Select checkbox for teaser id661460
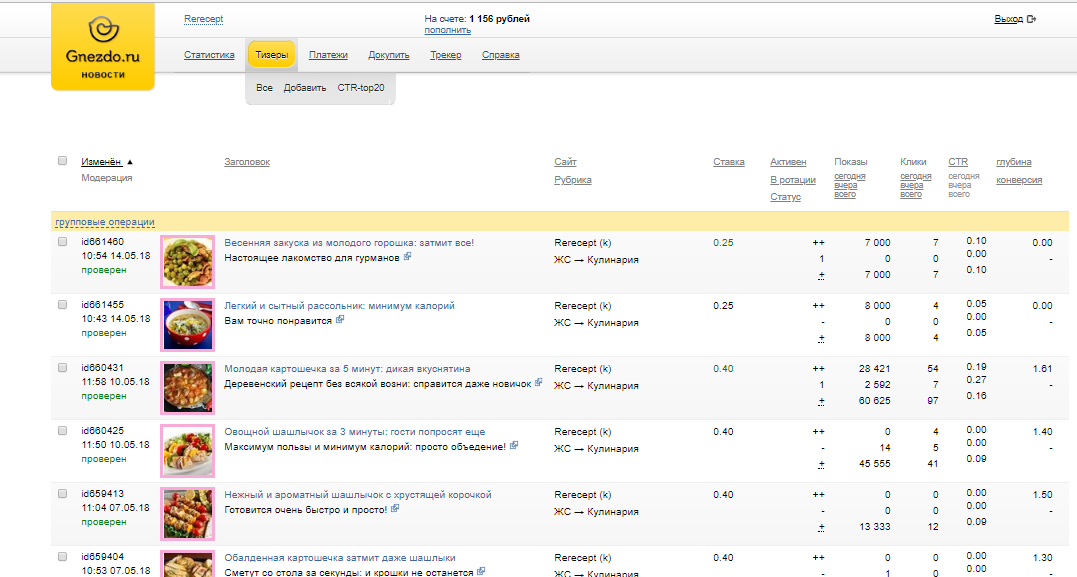This screenshot has height=577, width=1077. tap(63, 242)
